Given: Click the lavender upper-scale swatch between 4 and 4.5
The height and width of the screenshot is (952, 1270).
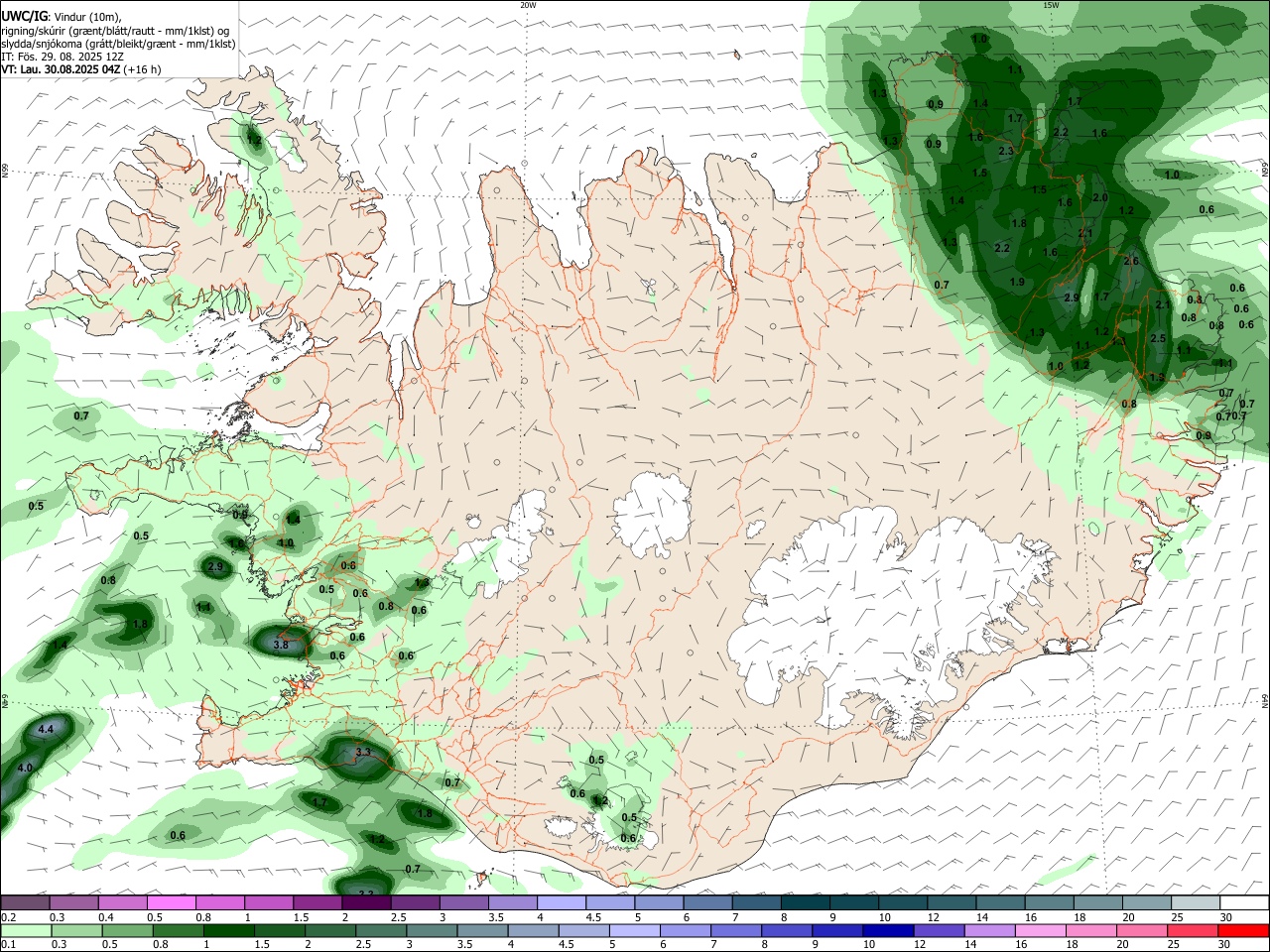Looking at the screenshot, I should coord(560,903).
